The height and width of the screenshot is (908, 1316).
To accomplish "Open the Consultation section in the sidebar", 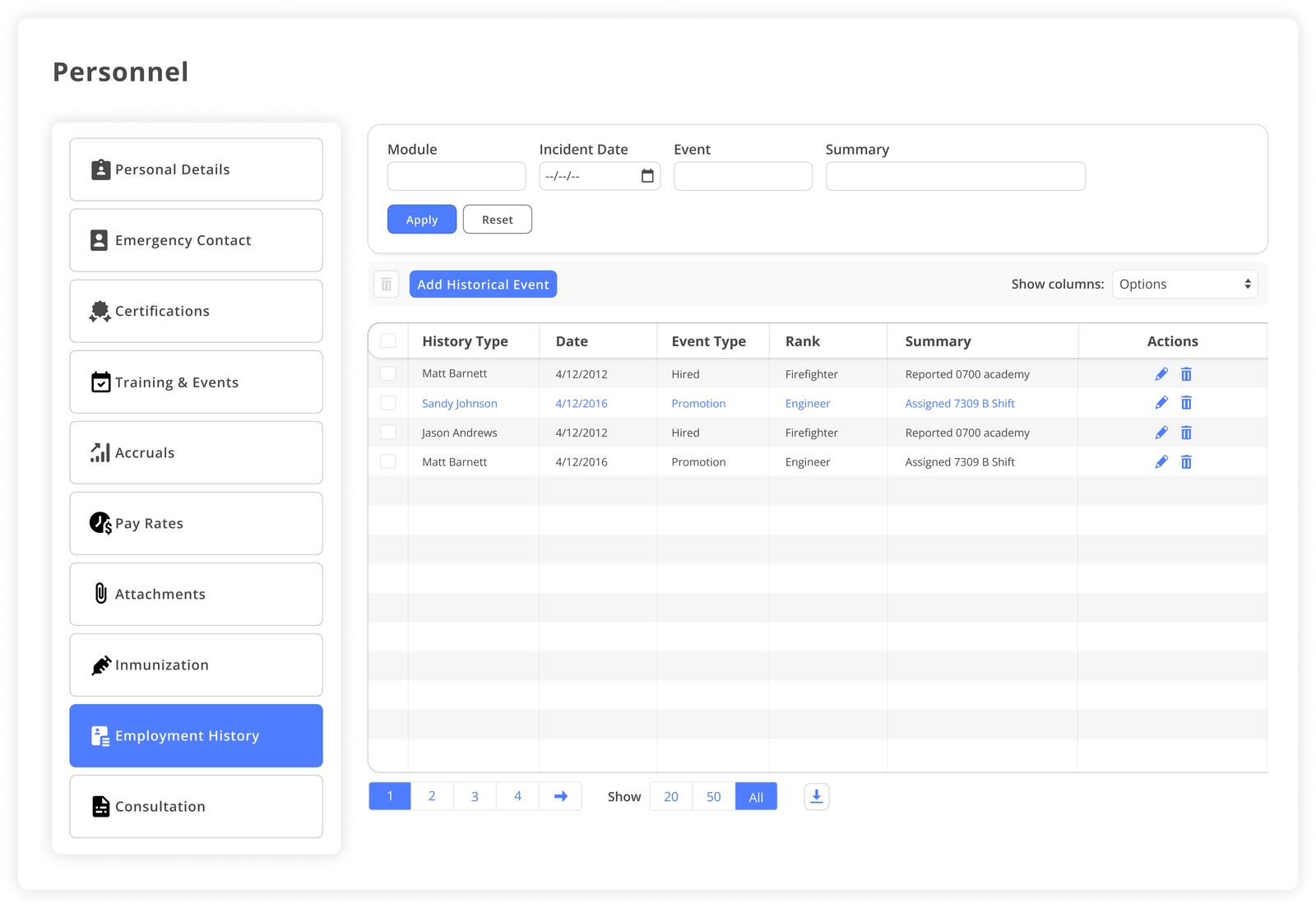I will pos(195,806).
